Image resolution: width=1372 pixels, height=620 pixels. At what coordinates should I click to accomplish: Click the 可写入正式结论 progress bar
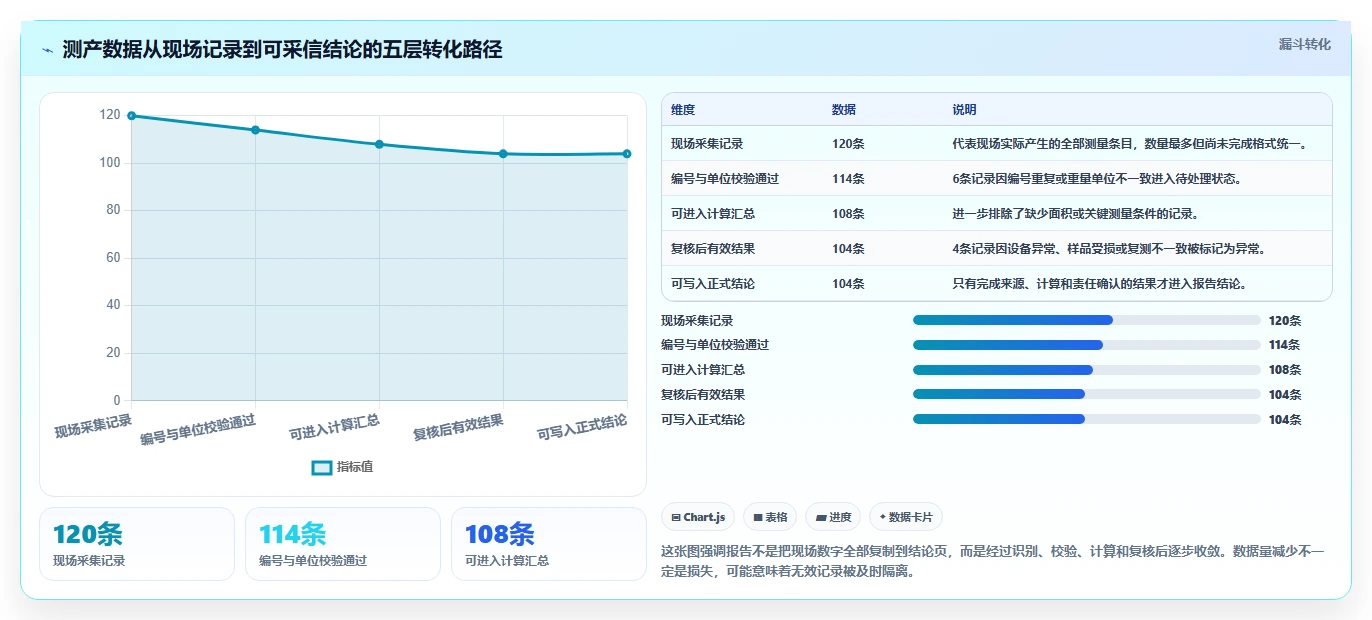pyautogui.click(x=1086, y=420)
